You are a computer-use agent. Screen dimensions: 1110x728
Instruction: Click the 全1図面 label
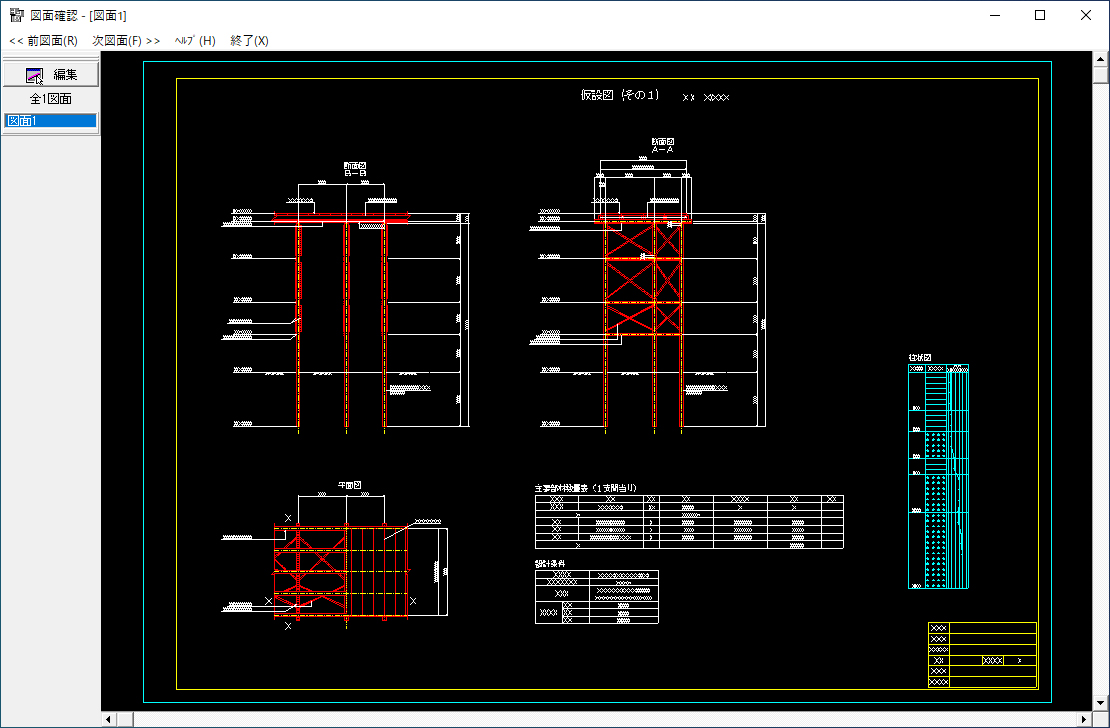tap(50, 99)
